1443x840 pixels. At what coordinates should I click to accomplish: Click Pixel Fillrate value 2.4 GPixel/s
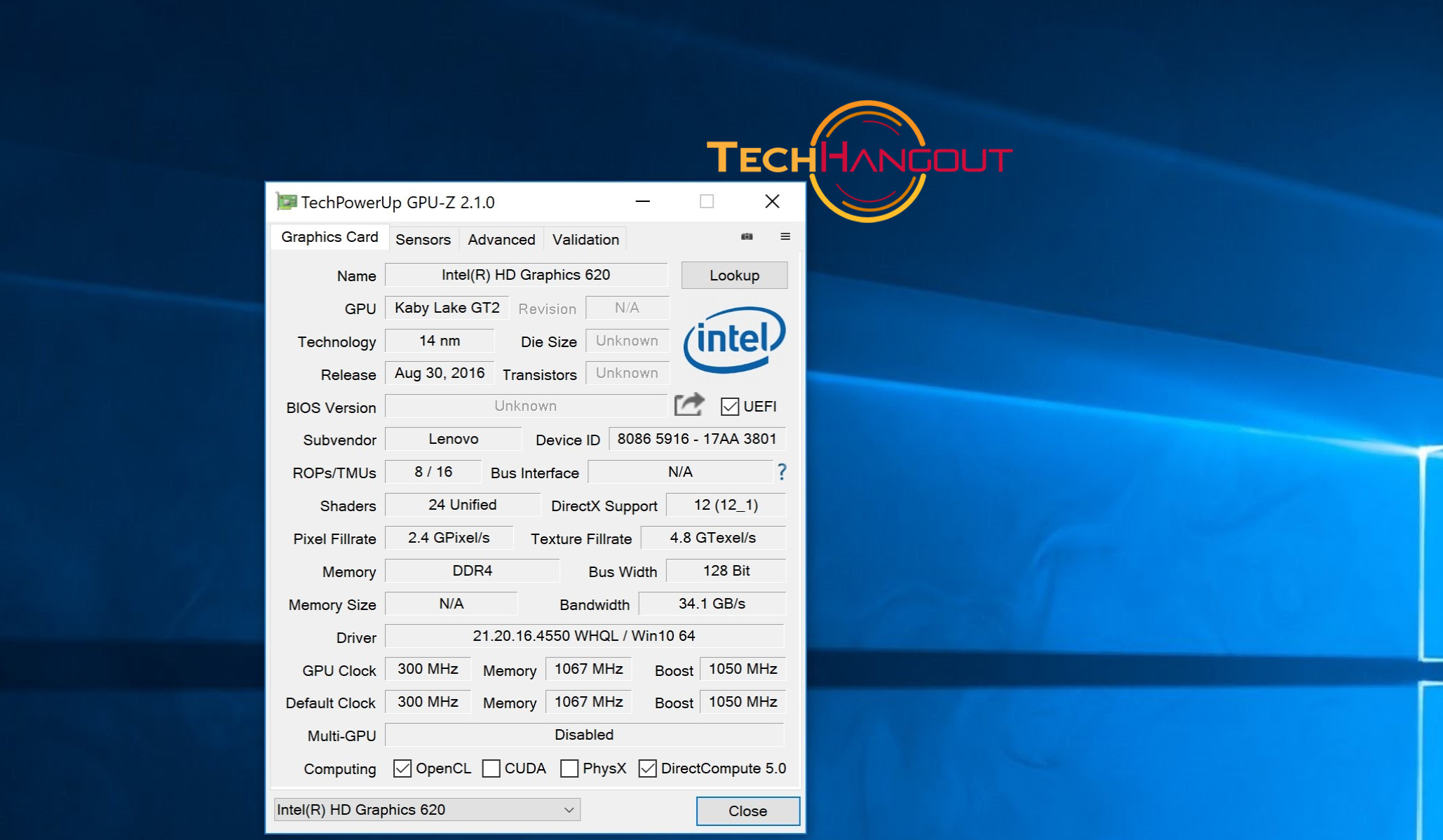449,538
